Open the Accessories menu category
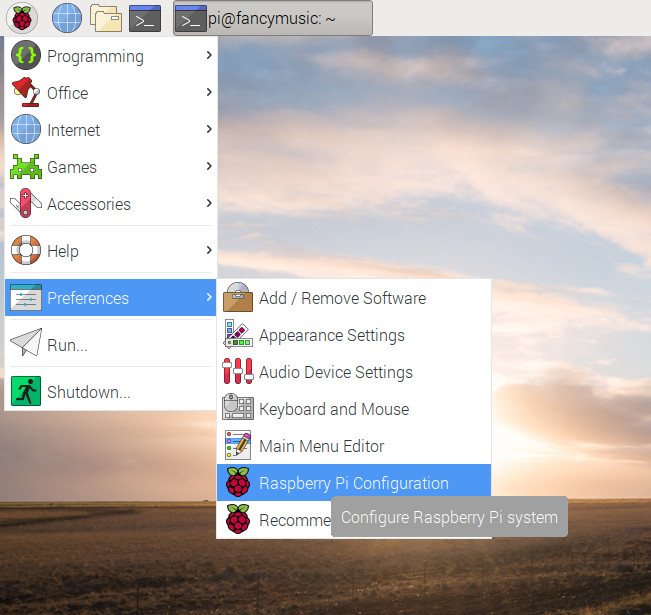651x615 pixels. pos(111,203)
